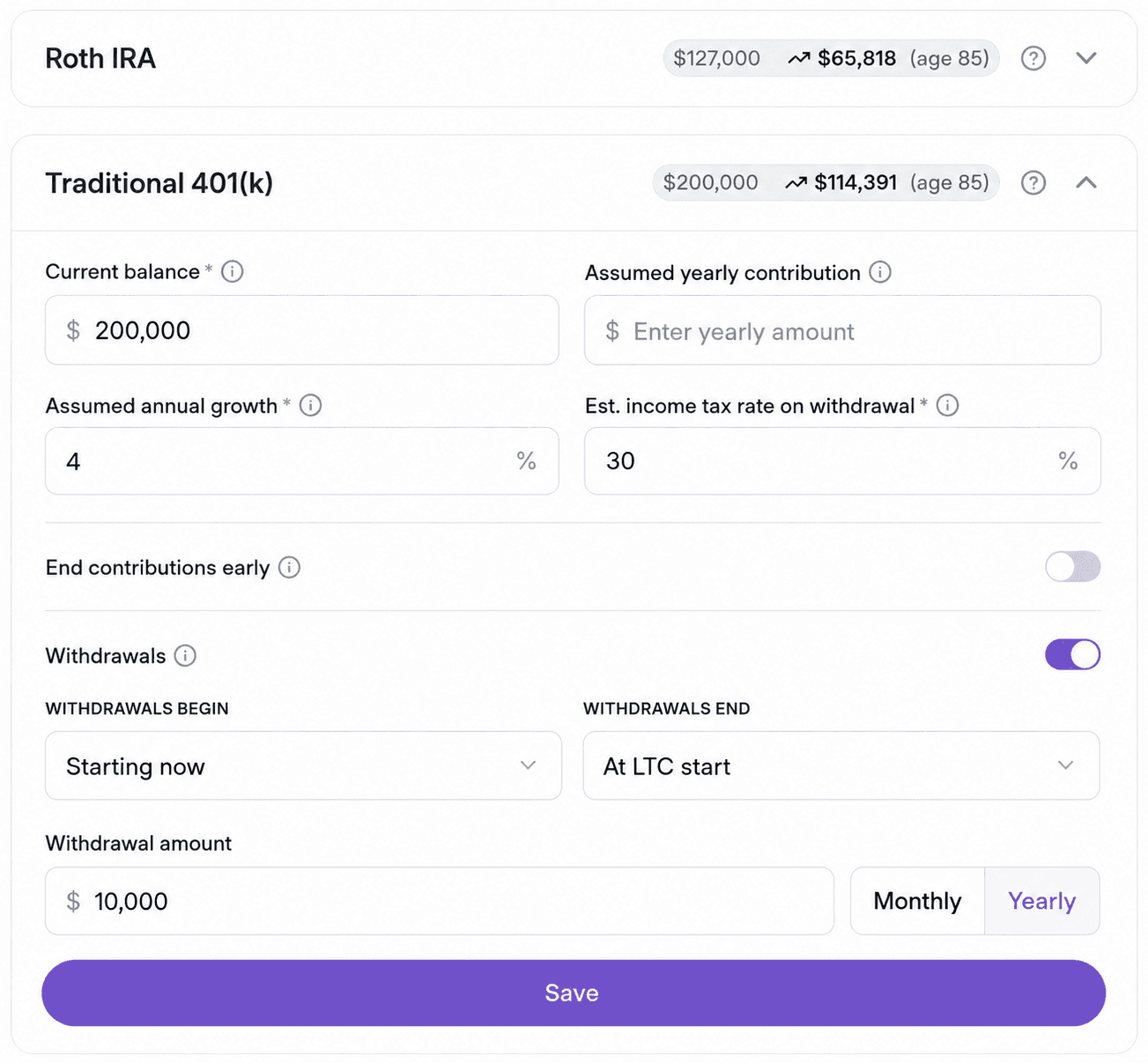Show info for Assumed annual growth
Viewport: 1148px width, 1063px height.
click(x=310, y=405)
